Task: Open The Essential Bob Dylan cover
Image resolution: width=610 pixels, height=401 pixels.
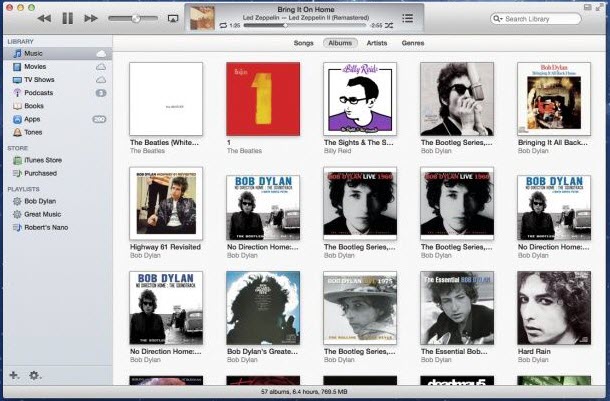Action: coord(457,308)
